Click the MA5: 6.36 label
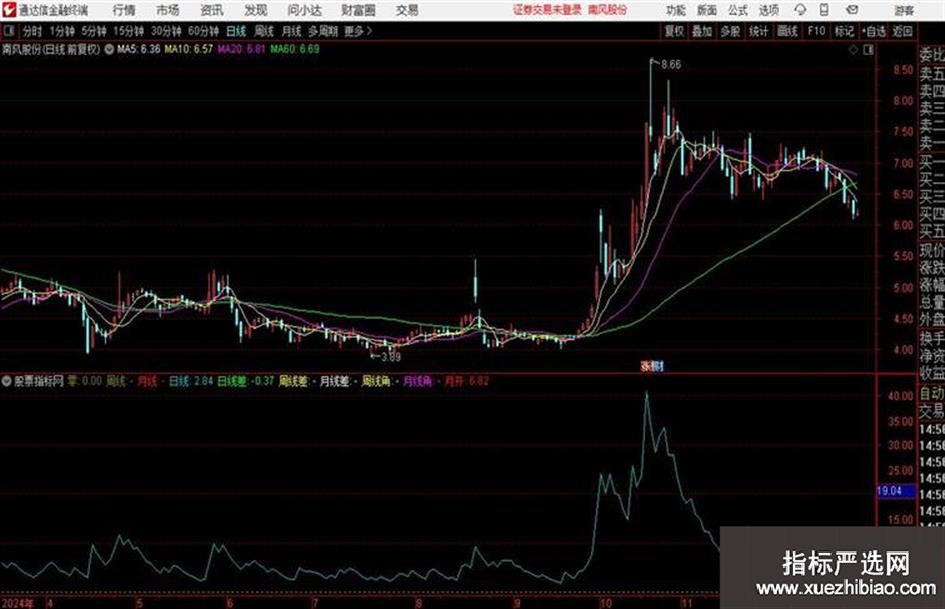945x609 pixels. 139,49
